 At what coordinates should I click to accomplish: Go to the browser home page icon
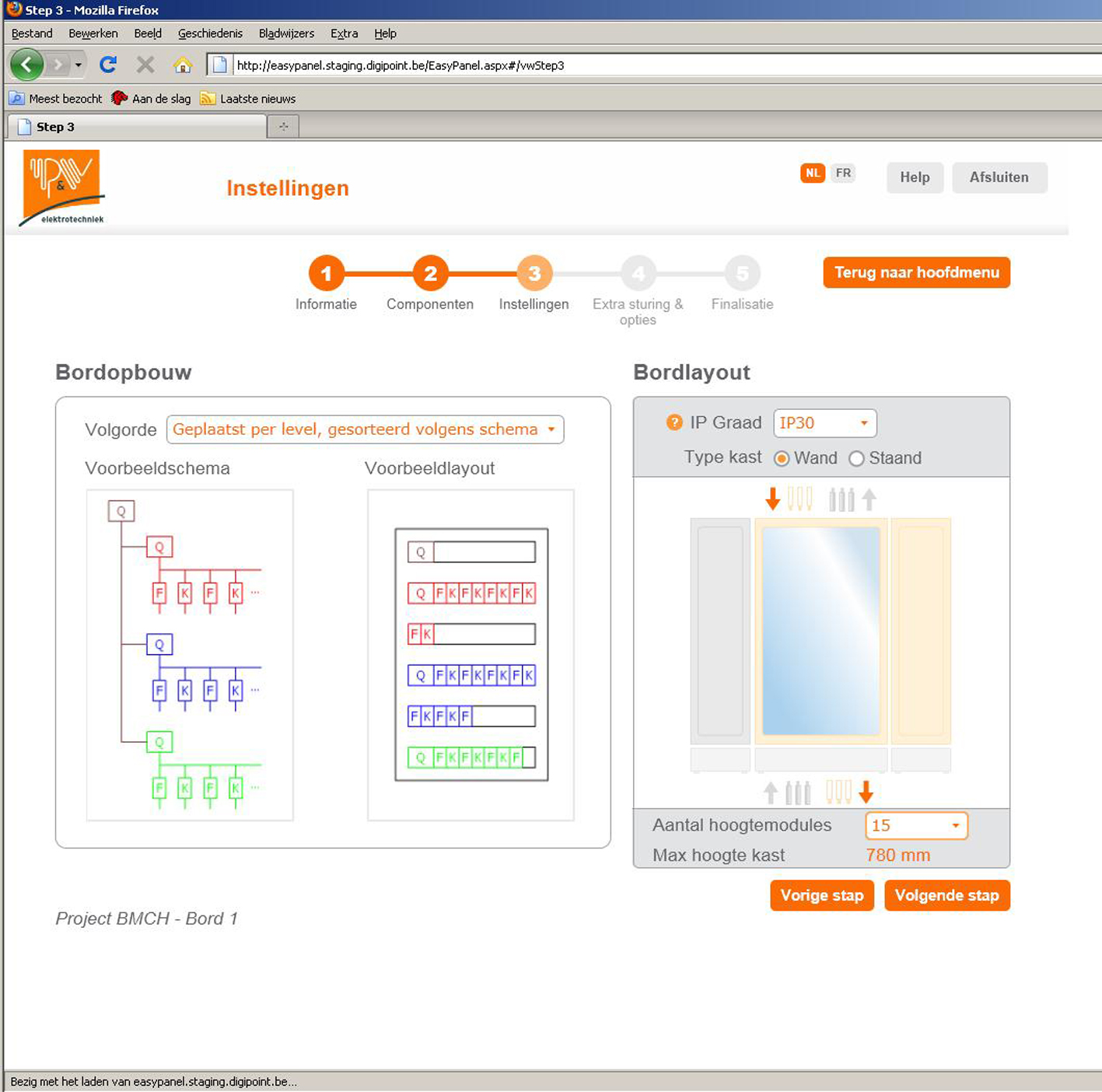[183, 65]
